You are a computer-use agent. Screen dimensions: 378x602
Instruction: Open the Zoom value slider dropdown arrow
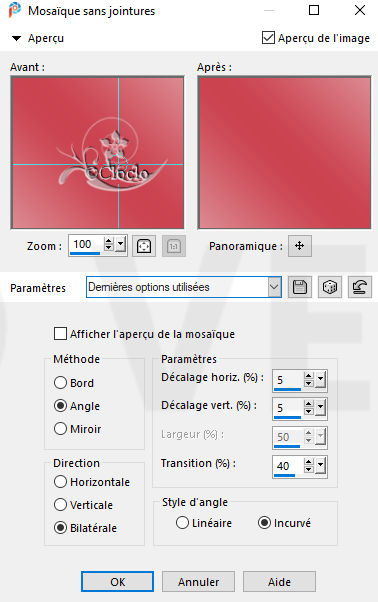[121, 245]
